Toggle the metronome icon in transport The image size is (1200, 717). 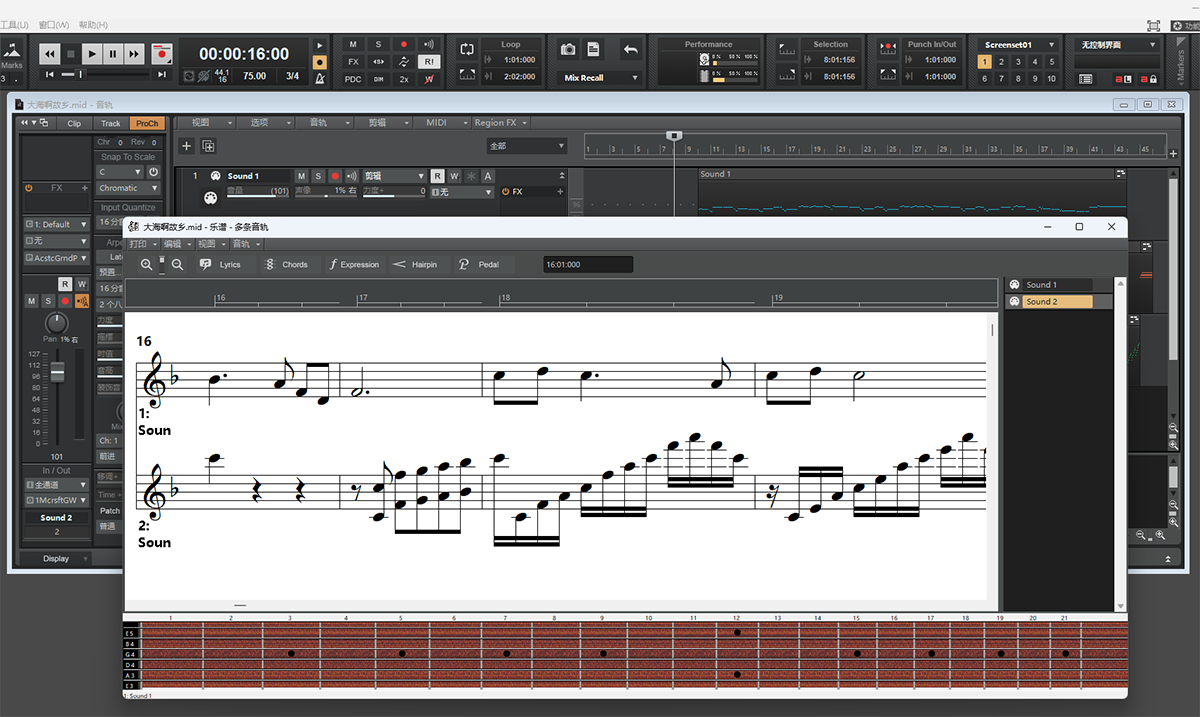click(x=320, y=76)
